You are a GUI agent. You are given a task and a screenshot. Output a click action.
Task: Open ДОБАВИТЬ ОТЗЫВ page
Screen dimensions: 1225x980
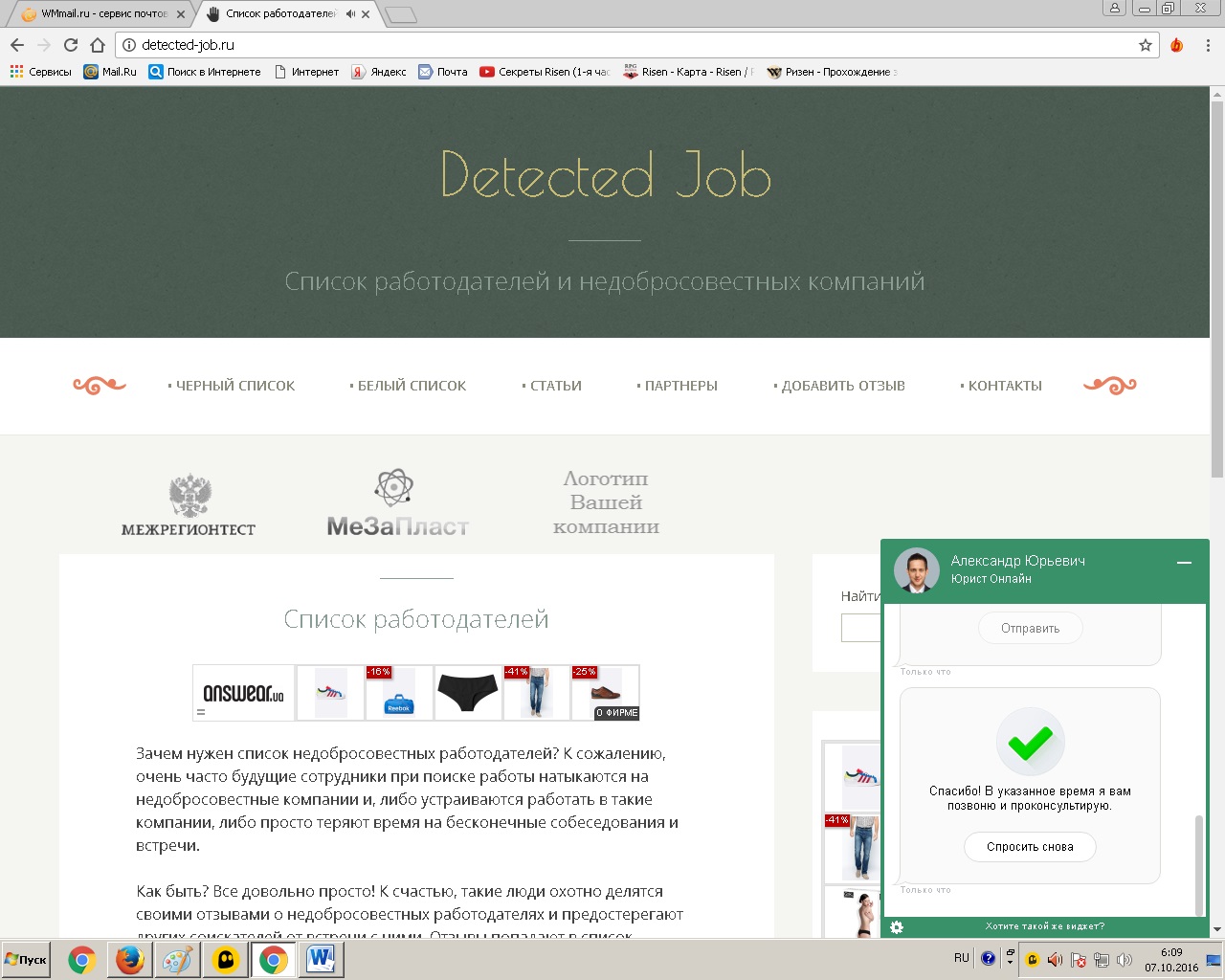(x=839, y=386)
